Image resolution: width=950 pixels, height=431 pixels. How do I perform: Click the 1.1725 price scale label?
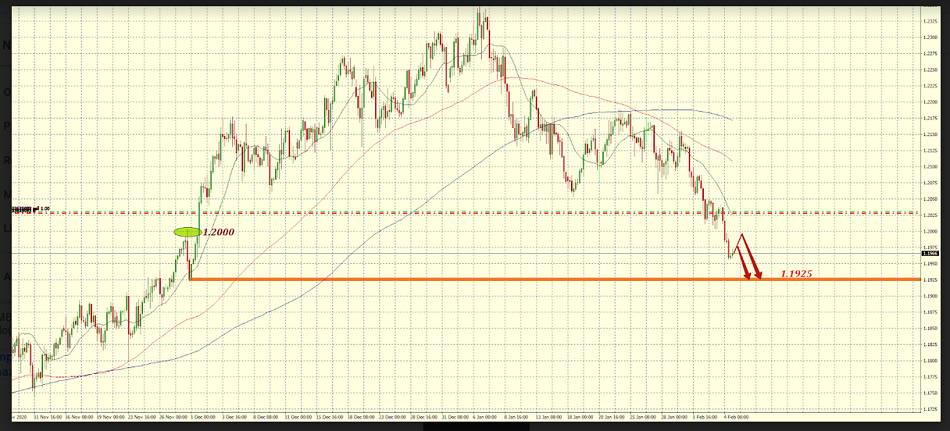tap(931, 409)
